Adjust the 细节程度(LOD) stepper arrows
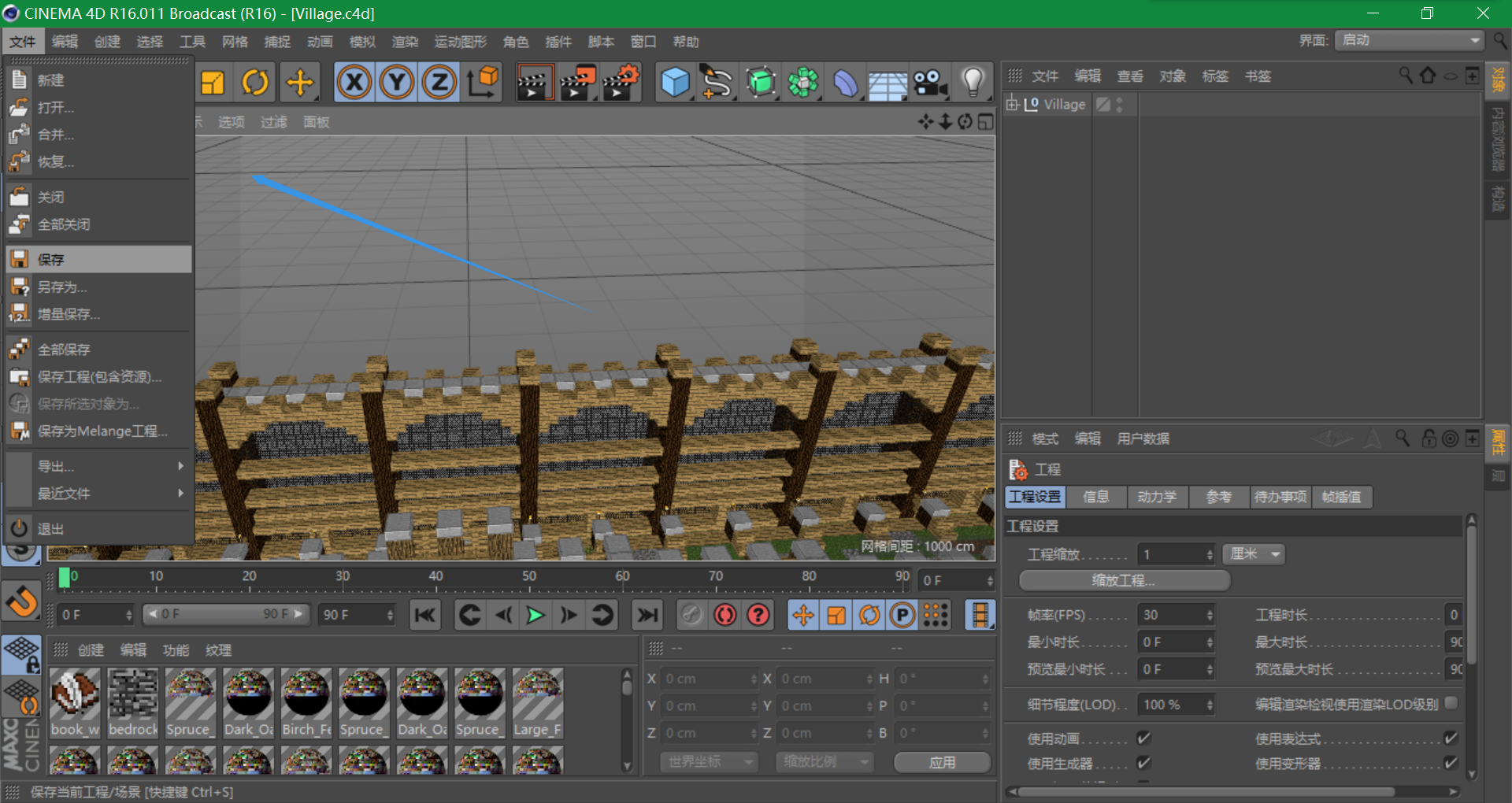The height and width of the screenshot is (803, 1512). click(1210, 705)
